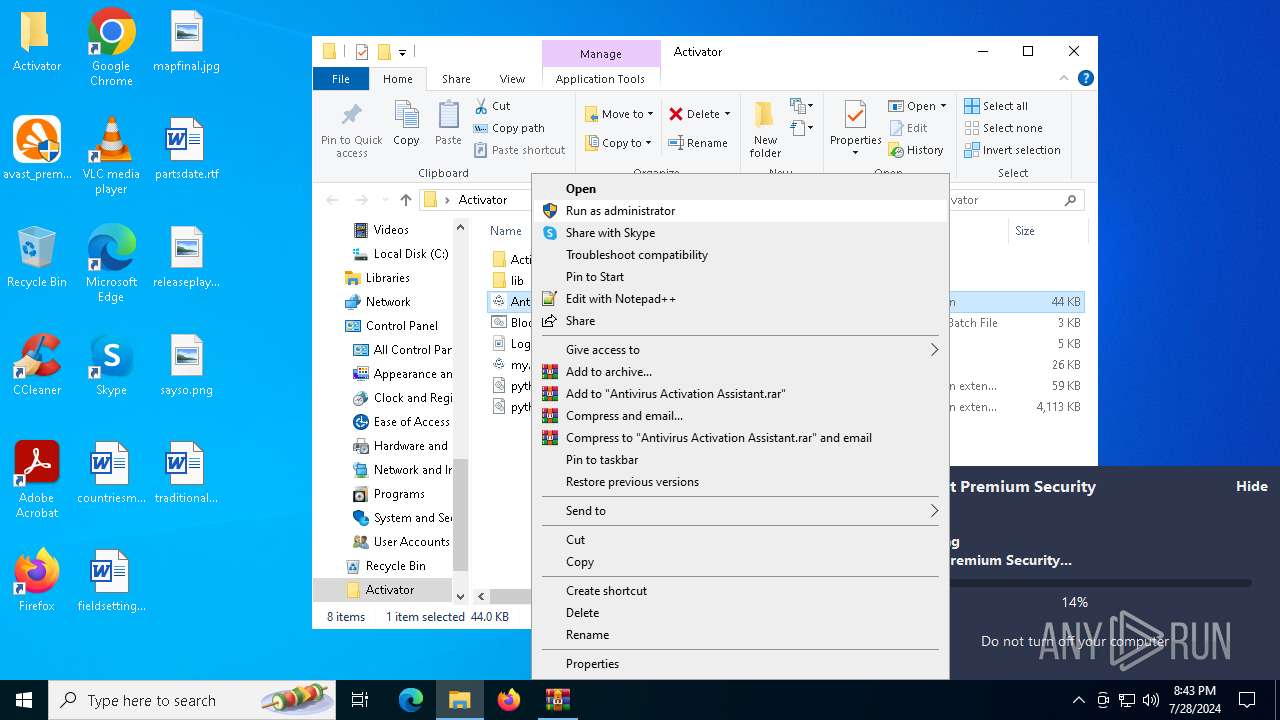Open CCleaner desktop shortcut
The width and height of the screenshot is (1280, 720).
click(37, 365)
